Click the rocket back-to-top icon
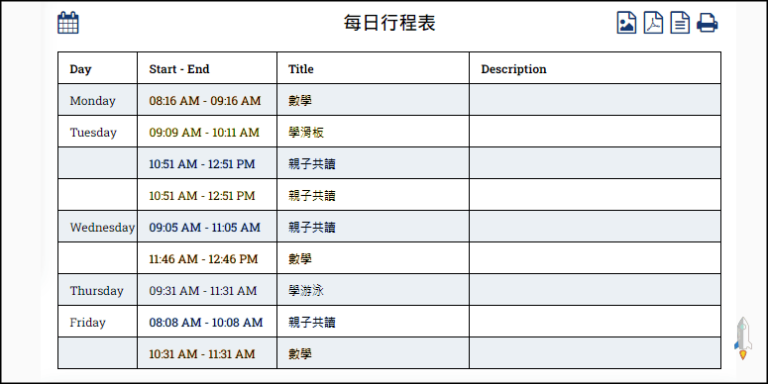The height and width of the screenshot is (384, 768). click(x=743, y=338)
